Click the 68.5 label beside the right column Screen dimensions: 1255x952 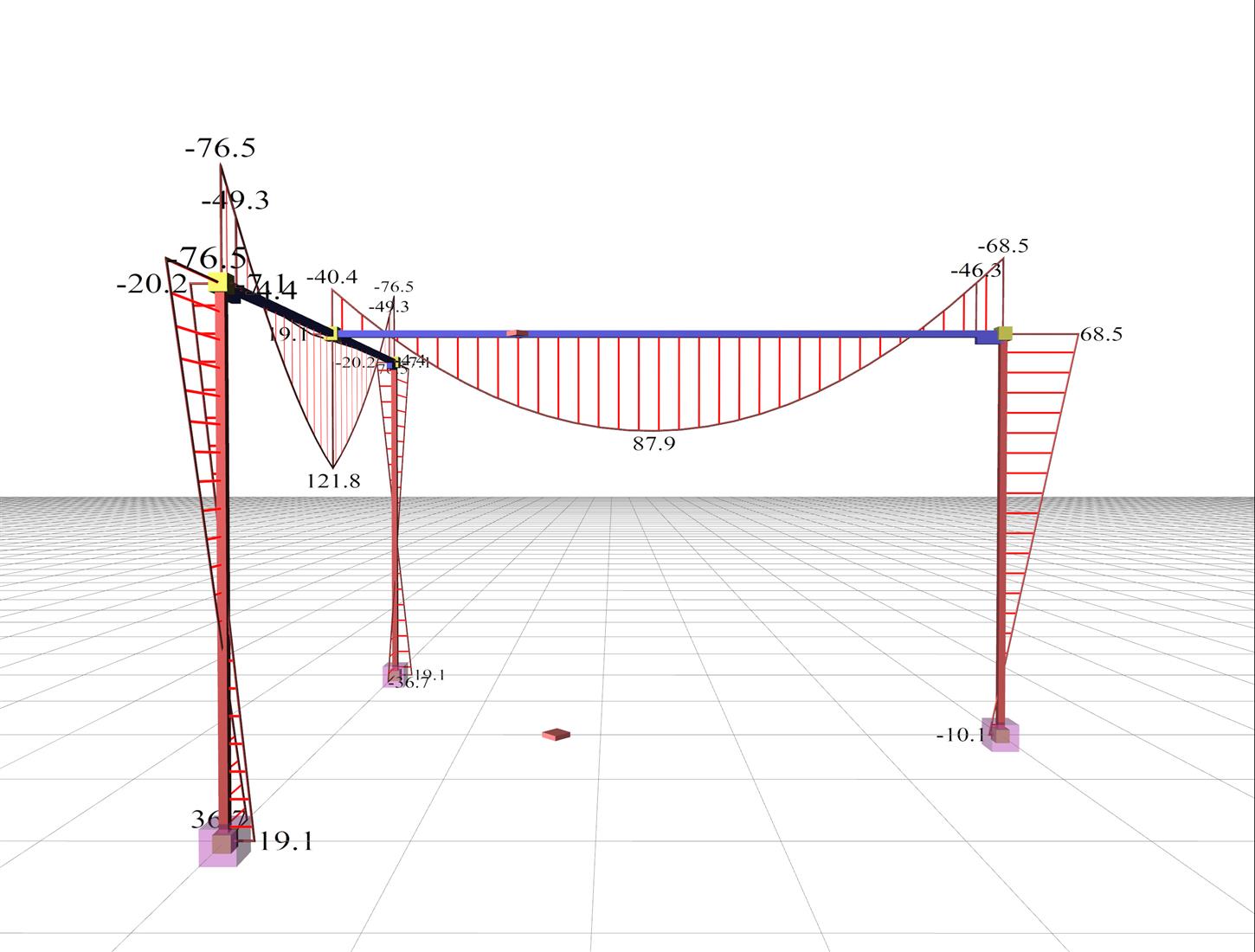[1101, 335]
